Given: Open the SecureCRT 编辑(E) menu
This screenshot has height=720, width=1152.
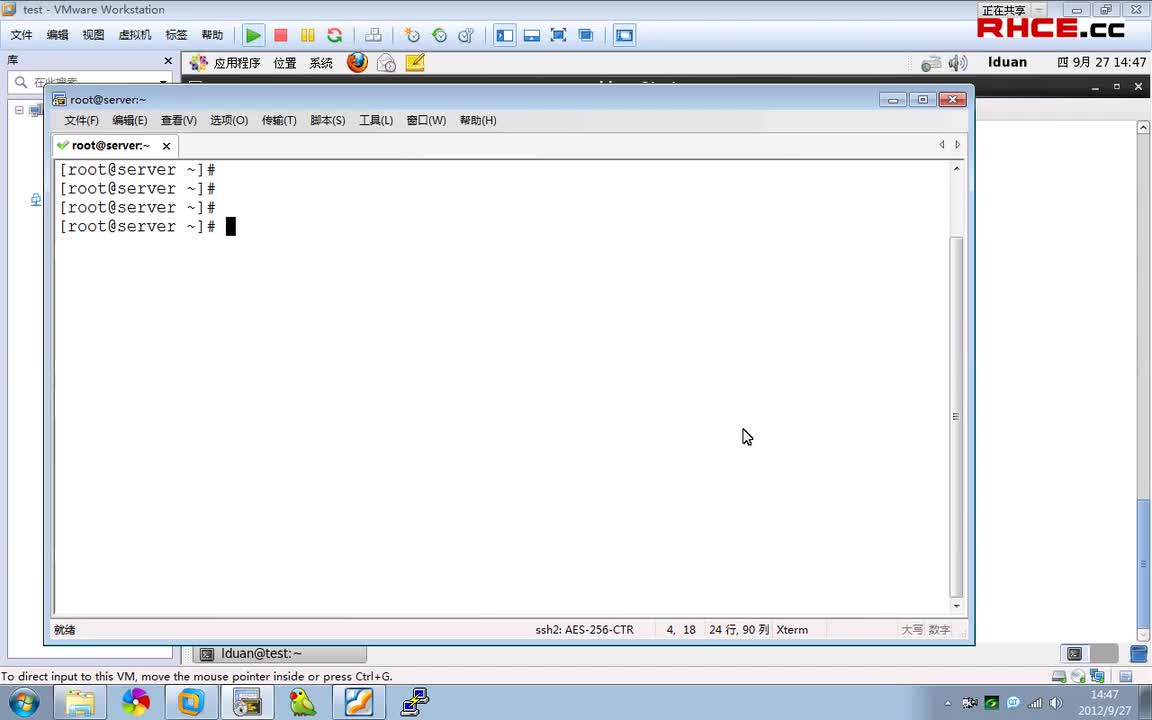Looking at the screenshot, I should (x=129, y=120).
